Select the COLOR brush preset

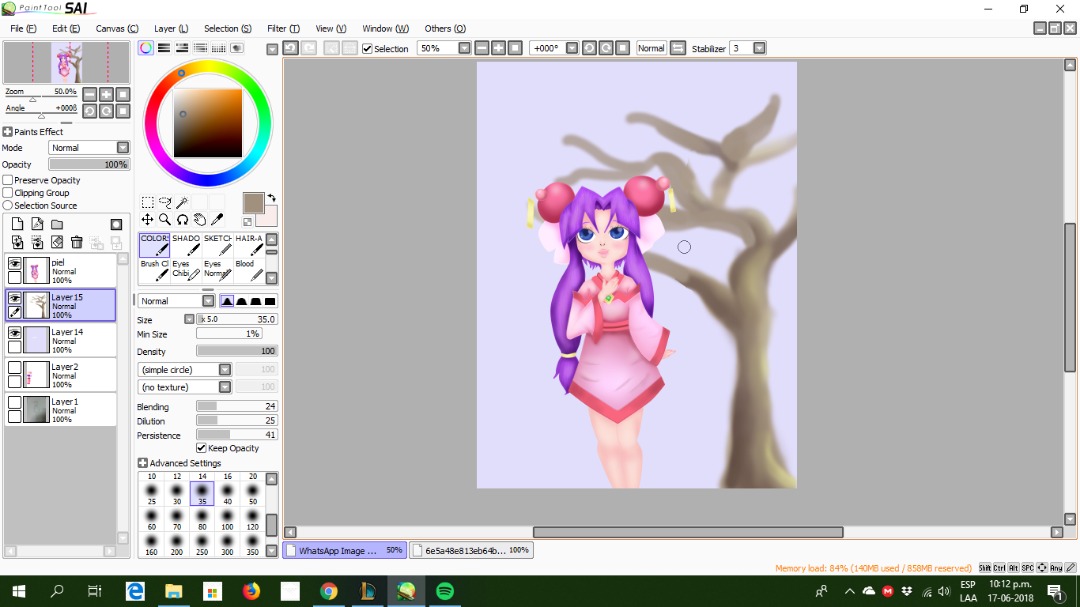coord(154,245)
